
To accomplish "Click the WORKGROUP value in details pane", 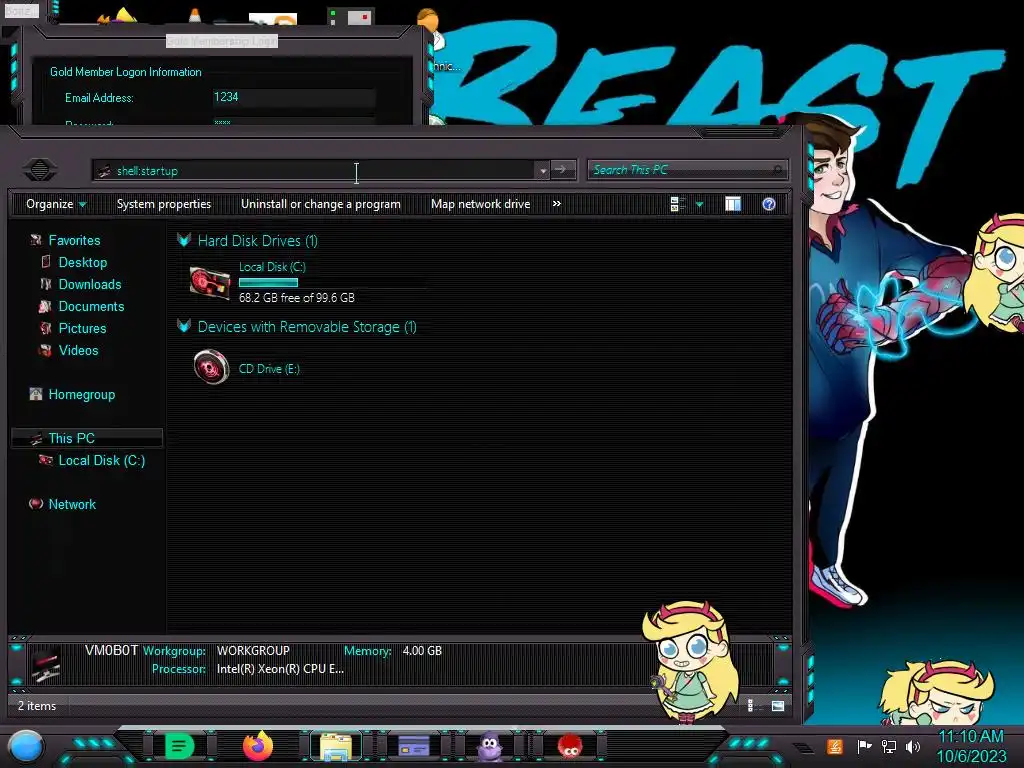I will 253,651.
